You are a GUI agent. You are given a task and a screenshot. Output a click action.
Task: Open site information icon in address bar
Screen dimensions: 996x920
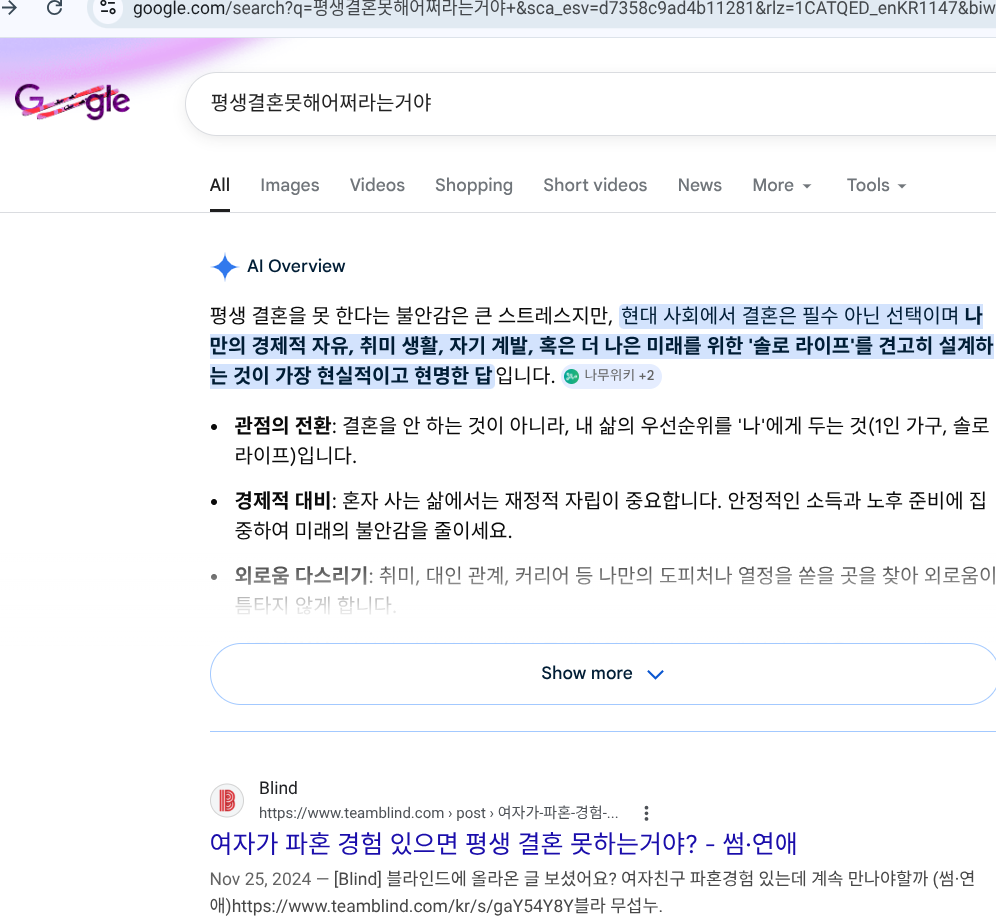coord(108,8)
